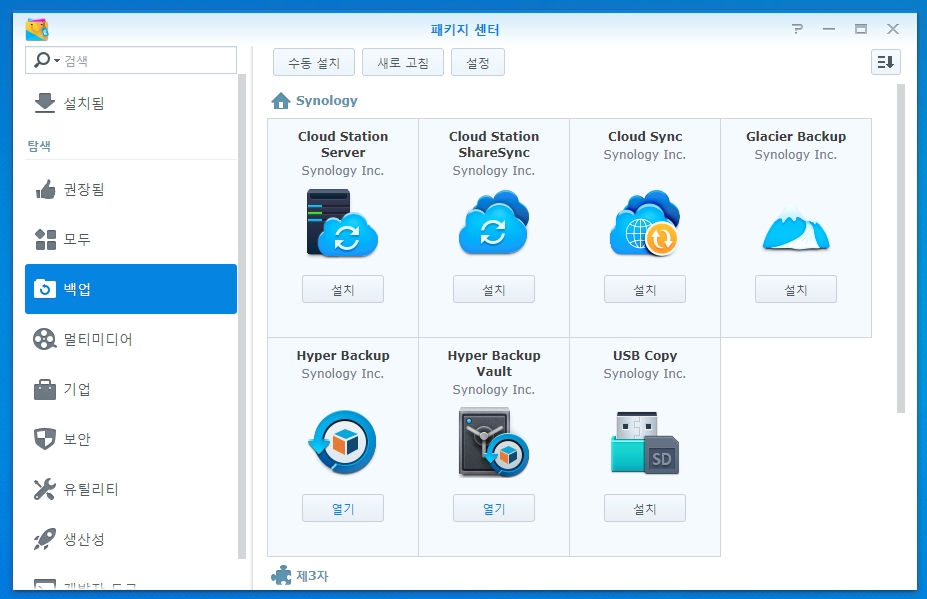Click the Glacier Backup mountain icon
This screenshot has width=927, height=599.
796,228
